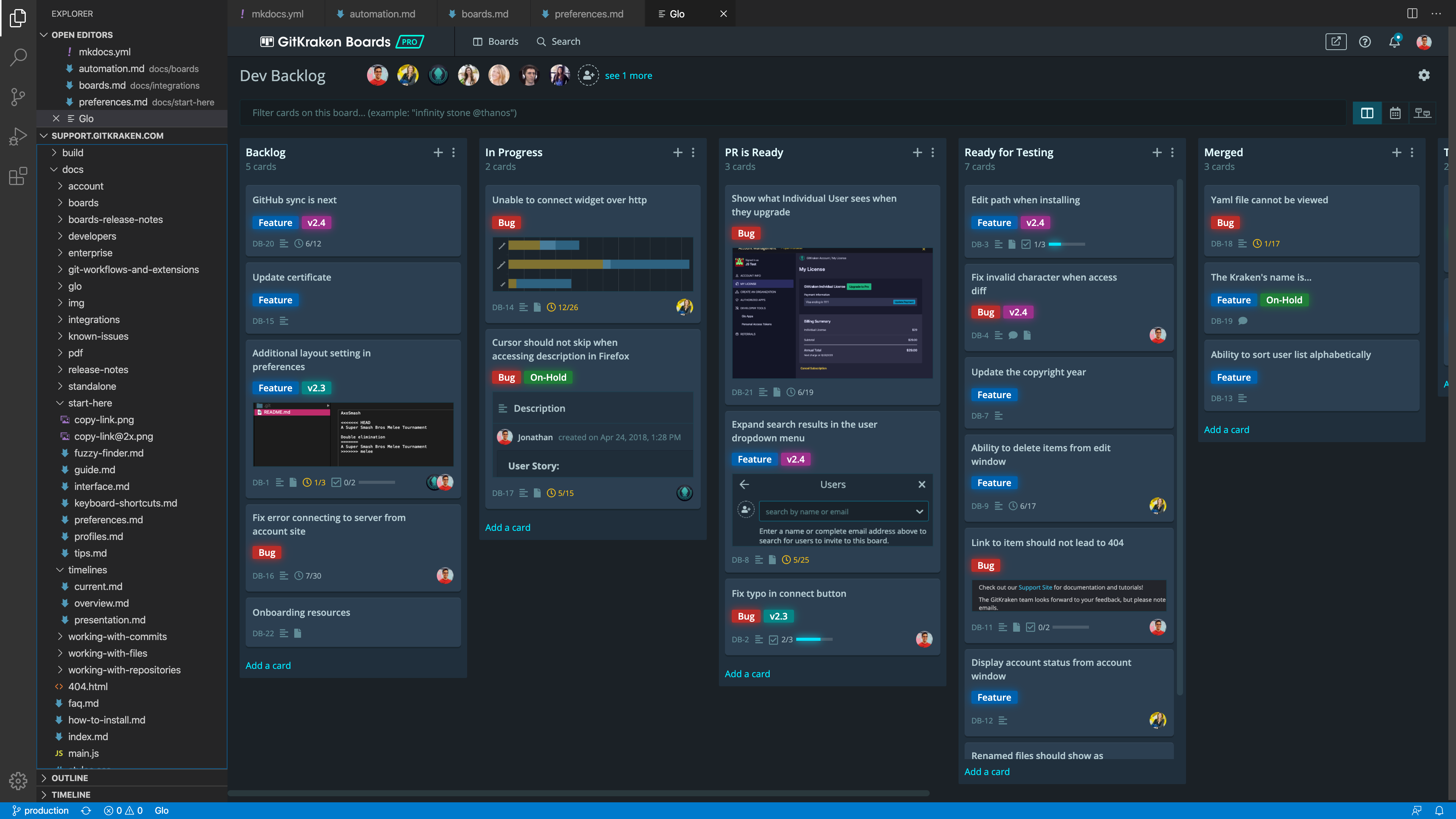
Task: Go back in Users panel
Action: (744, 485)
